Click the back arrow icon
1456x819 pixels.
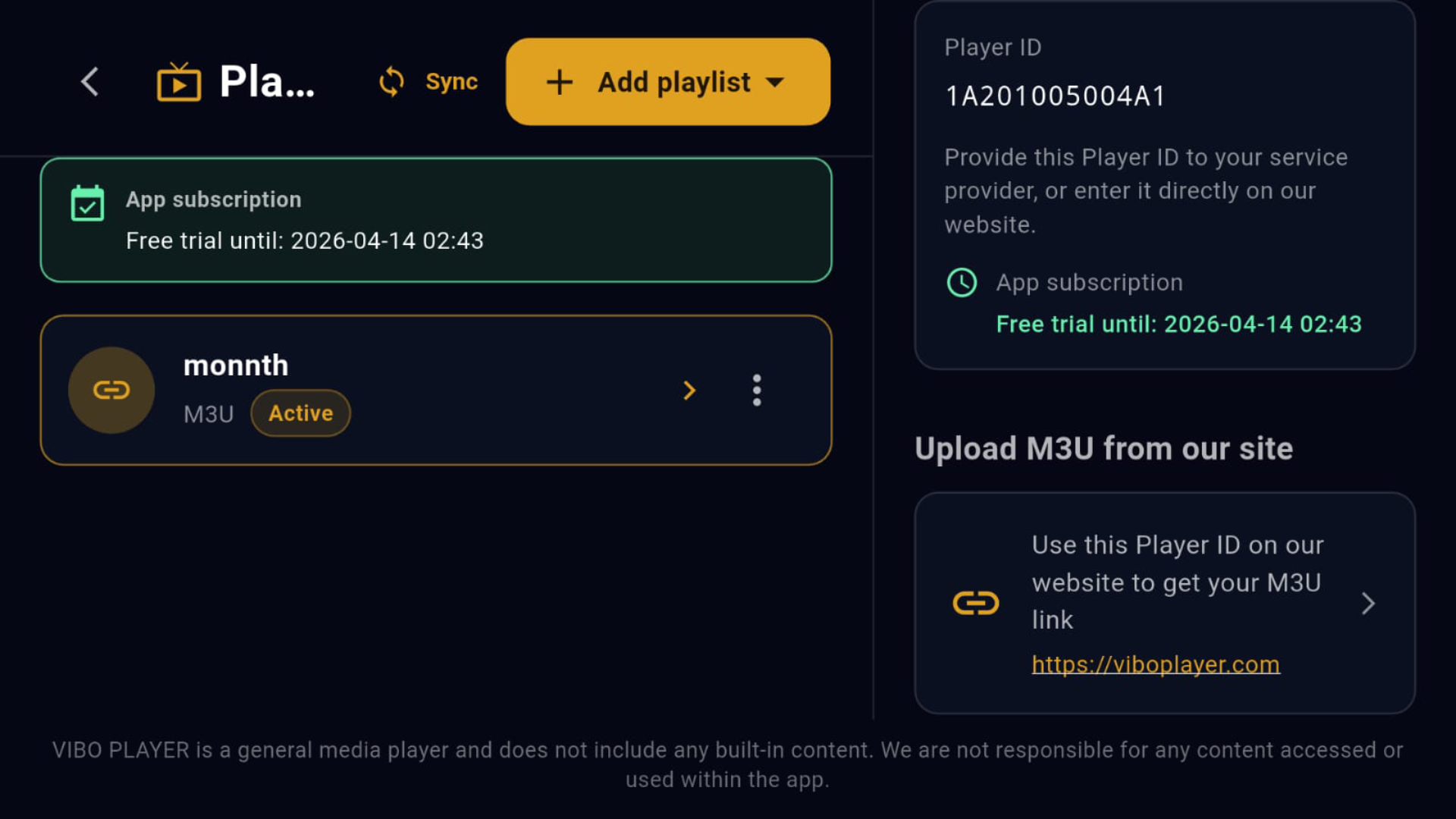(89, 82)
